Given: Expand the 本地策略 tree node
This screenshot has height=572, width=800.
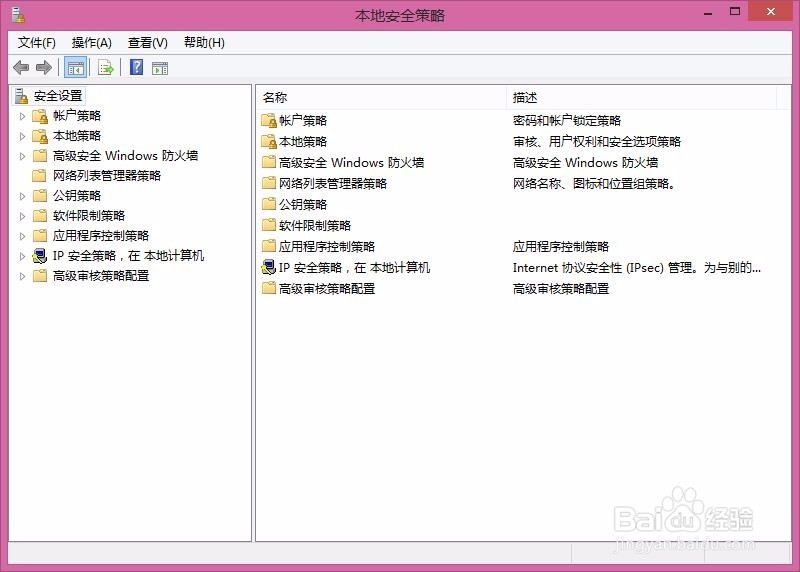Looking at the screenshot, I should [x=22, y=136].
